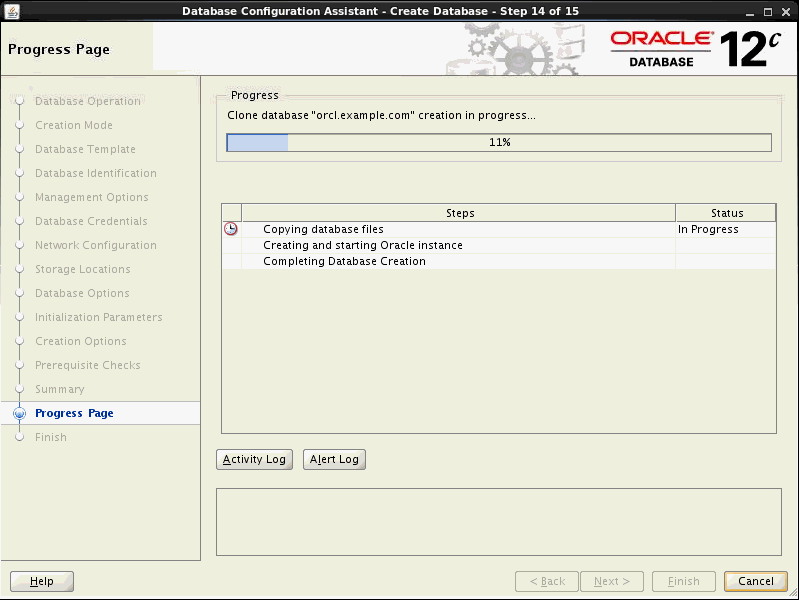This screenshot has height=600, width=799.
Task: Click the 11% progress bar
Action: click(x=499, y=142)
